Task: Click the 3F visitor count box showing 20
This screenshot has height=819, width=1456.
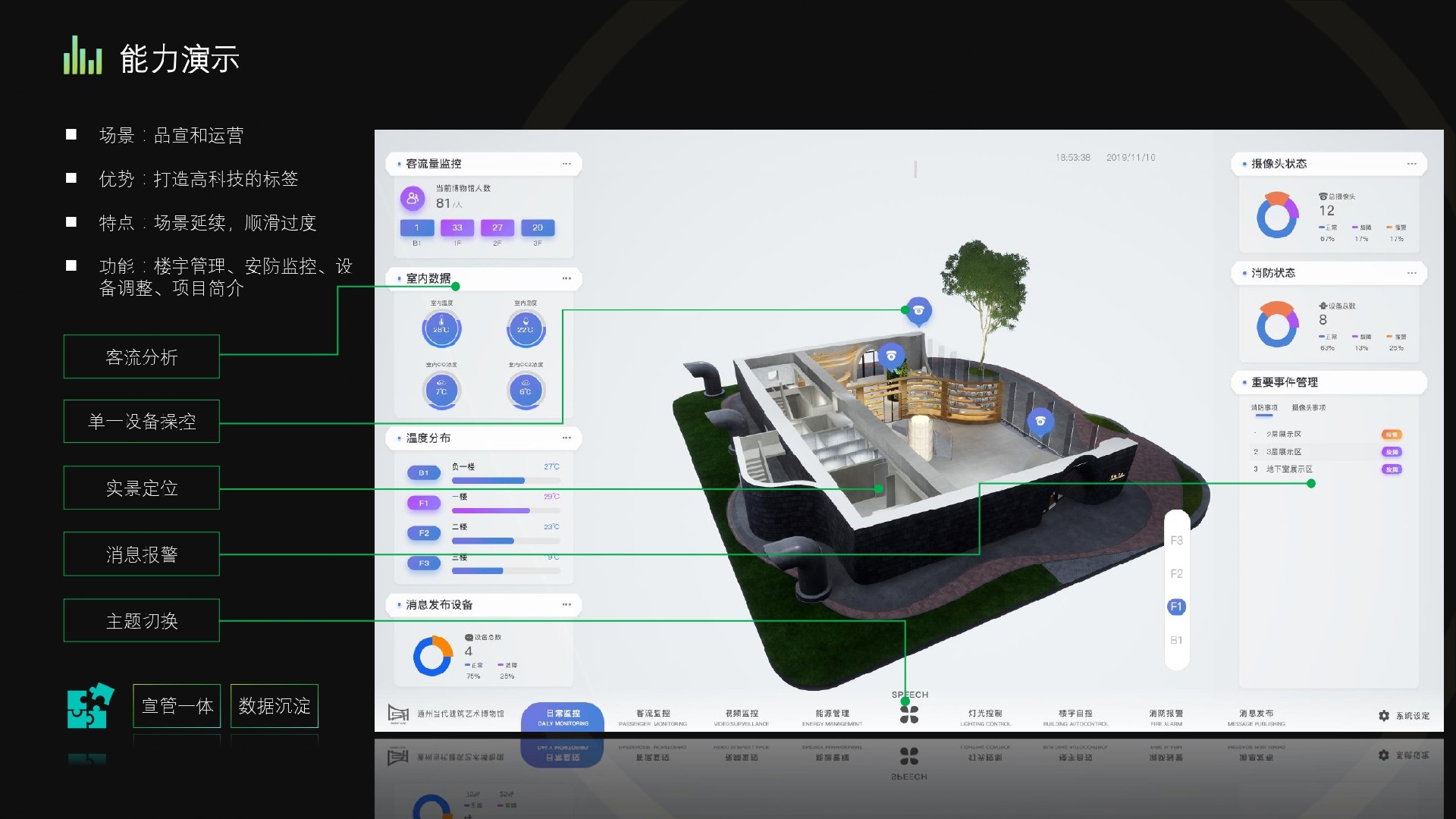Action: pos(538,227)
